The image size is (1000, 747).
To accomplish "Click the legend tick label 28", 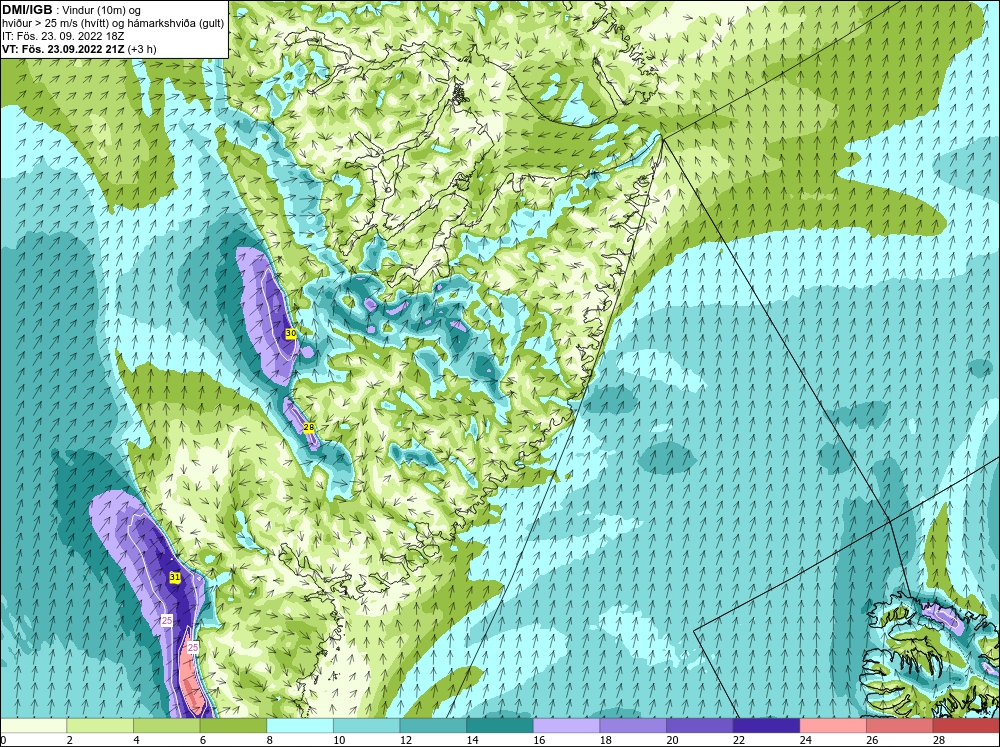I will pyautogui.click(x=939, y=740).
